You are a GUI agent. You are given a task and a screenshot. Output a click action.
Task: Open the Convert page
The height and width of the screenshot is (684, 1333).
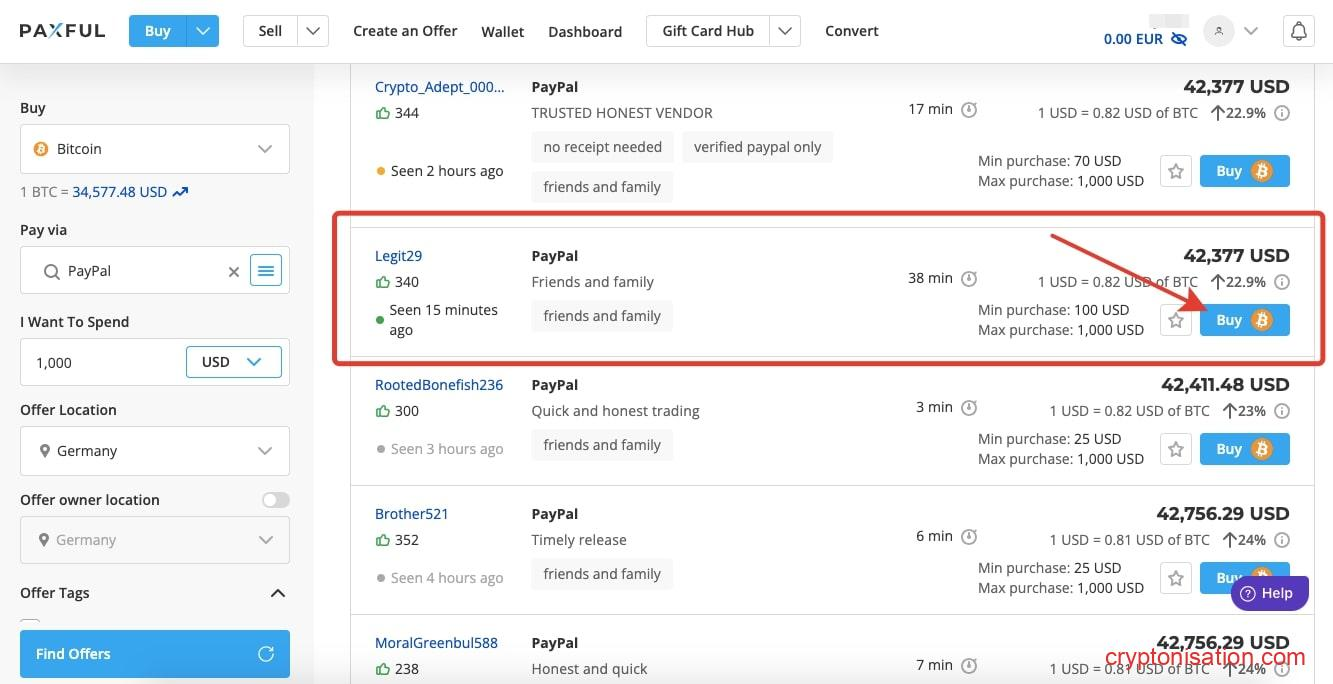851,30
